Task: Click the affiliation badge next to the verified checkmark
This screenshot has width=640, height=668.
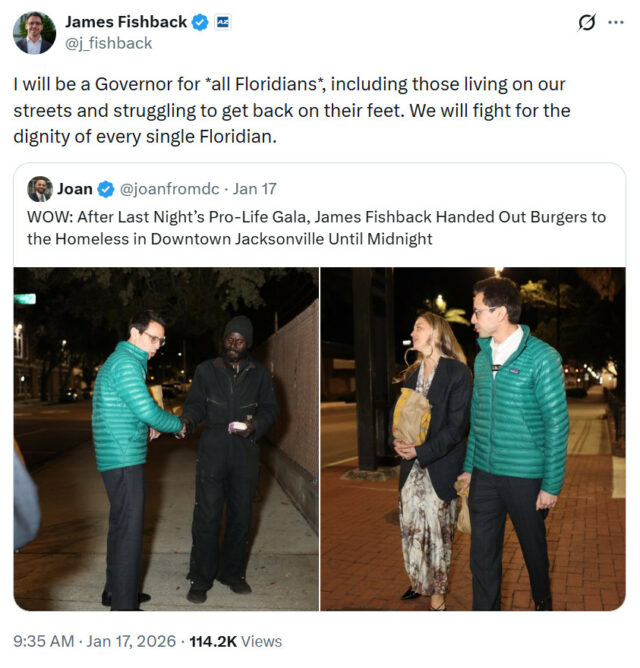Action: 222,22
